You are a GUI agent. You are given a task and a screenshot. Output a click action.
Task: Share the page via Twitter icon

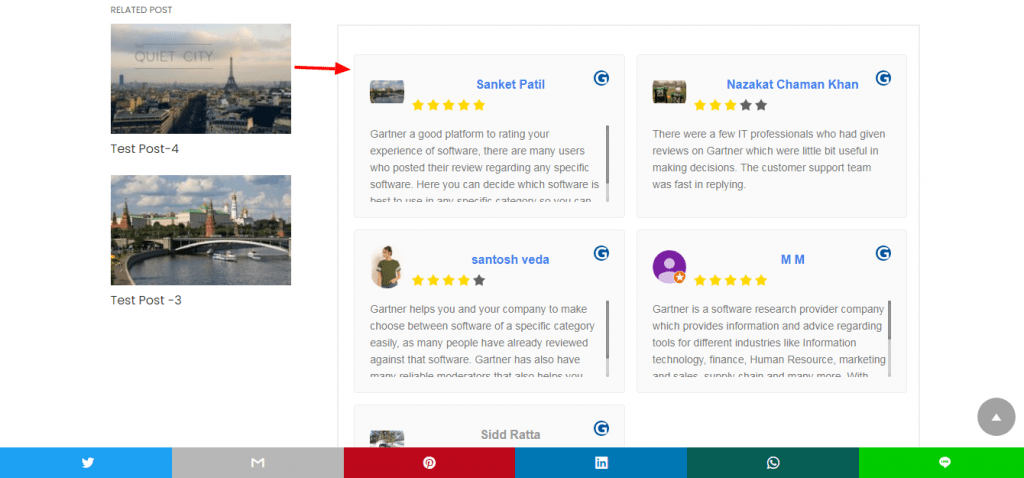pyautogui.click(x=86, y=463)
